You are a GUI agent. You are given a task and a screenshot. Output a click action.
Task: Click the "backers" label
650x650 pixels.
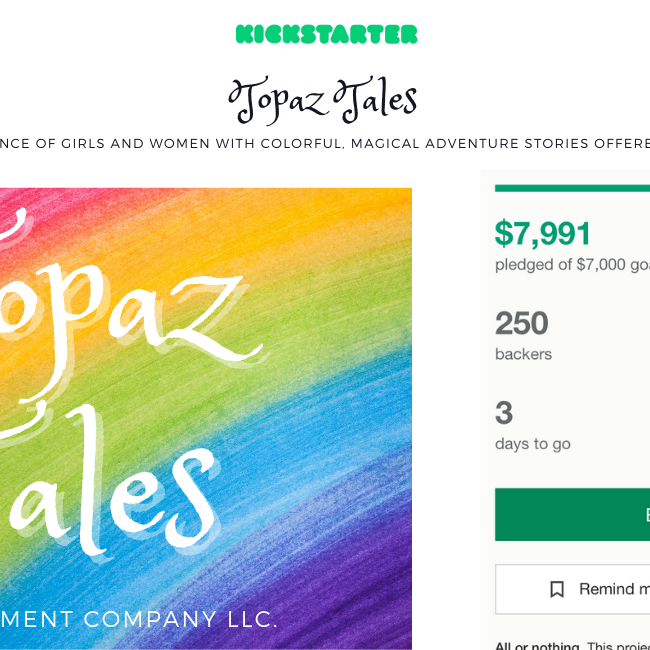point(523,354)
